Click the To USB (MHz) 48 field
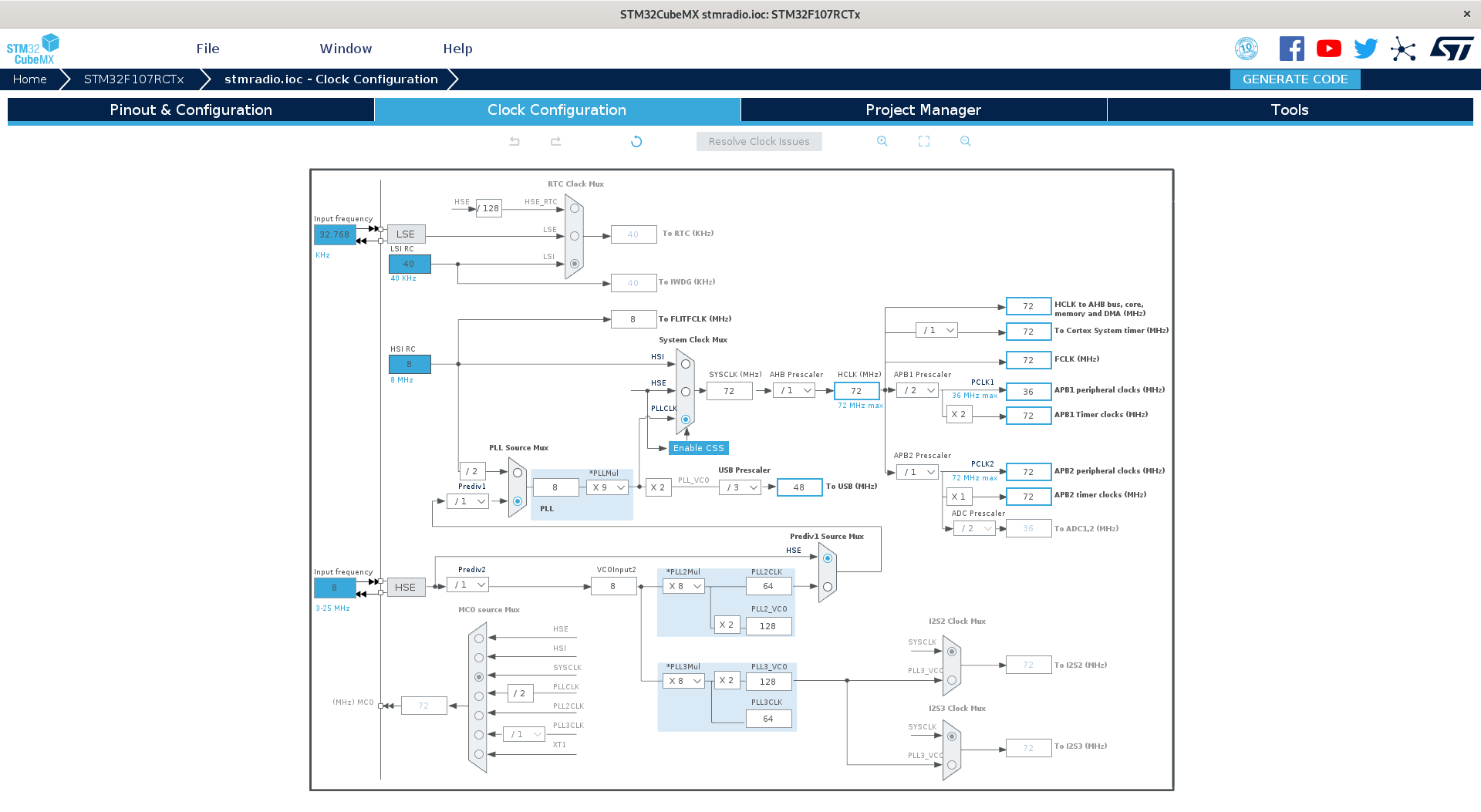Viewport: 1481px width, 812px height. pos(800,487)
